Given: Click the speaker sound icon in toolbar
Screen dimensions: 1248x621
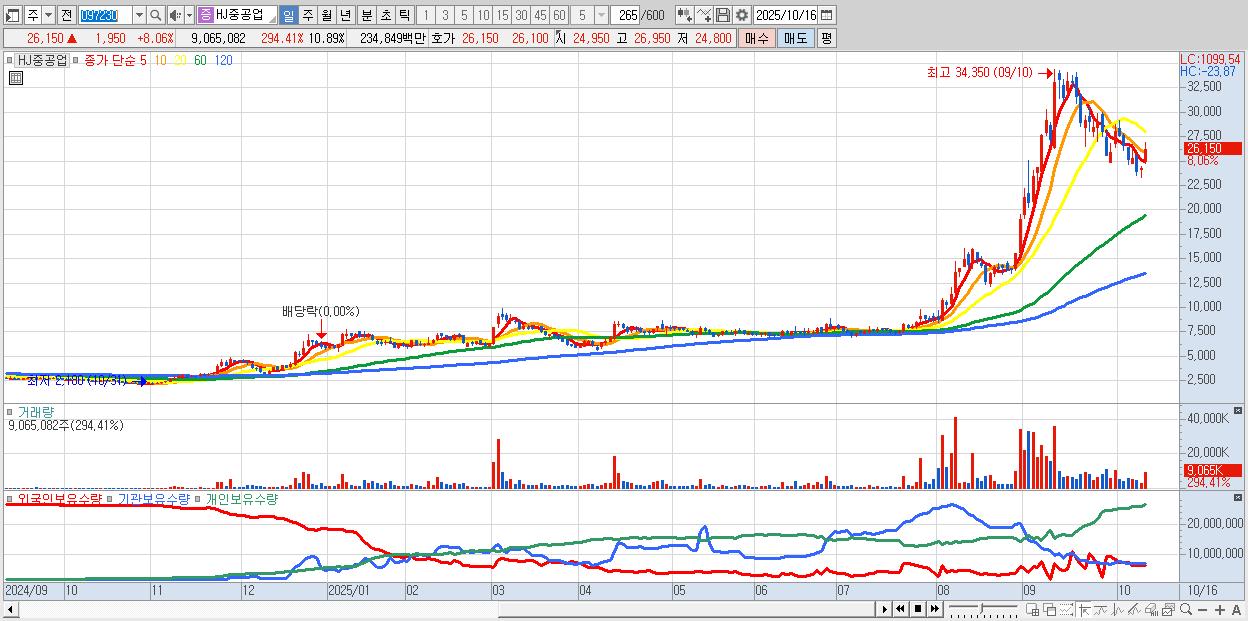Looking at the screenshot, I should pyautogui.click(x=176, y=15).
